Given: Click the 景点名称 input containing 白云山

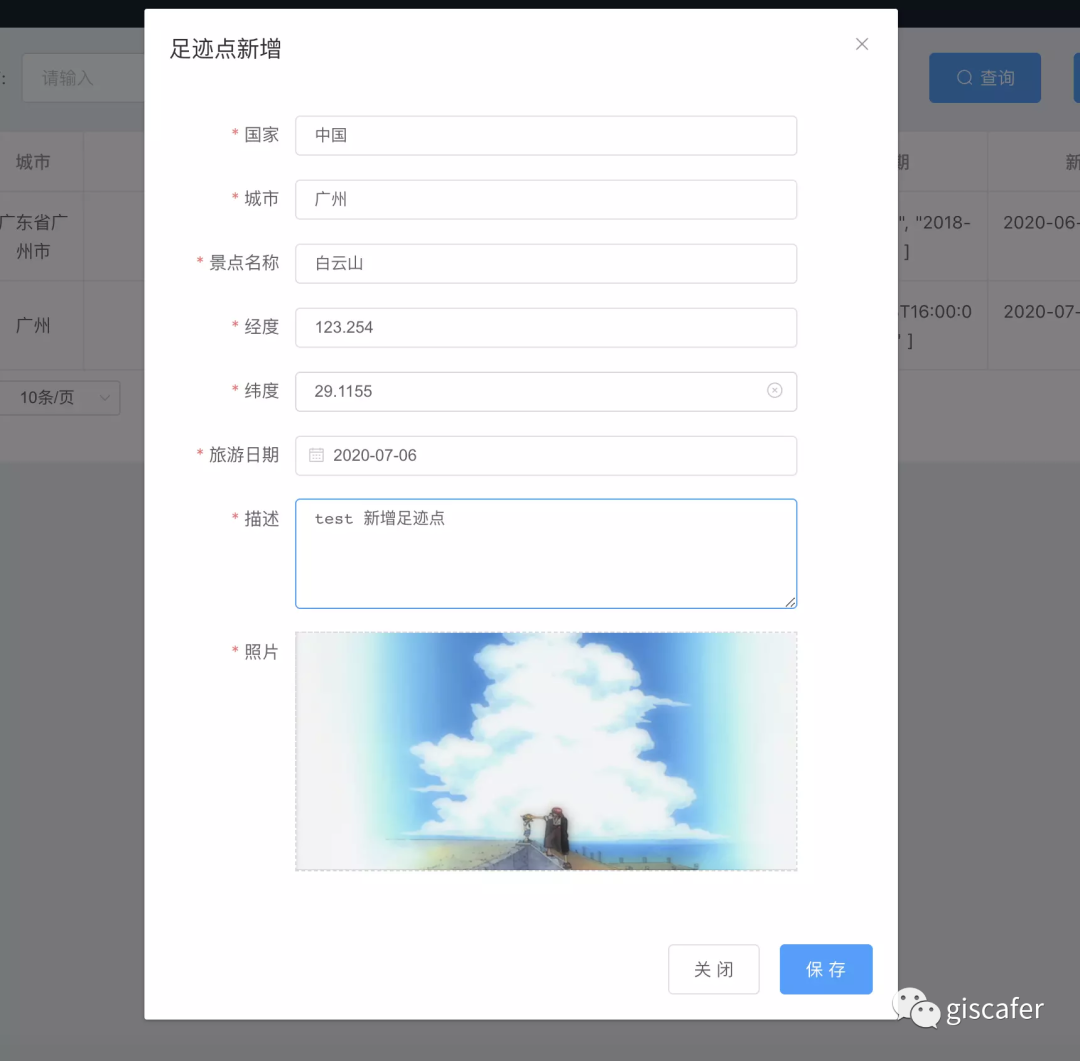Looking at the screenshot, I should (x=546, y=263).
